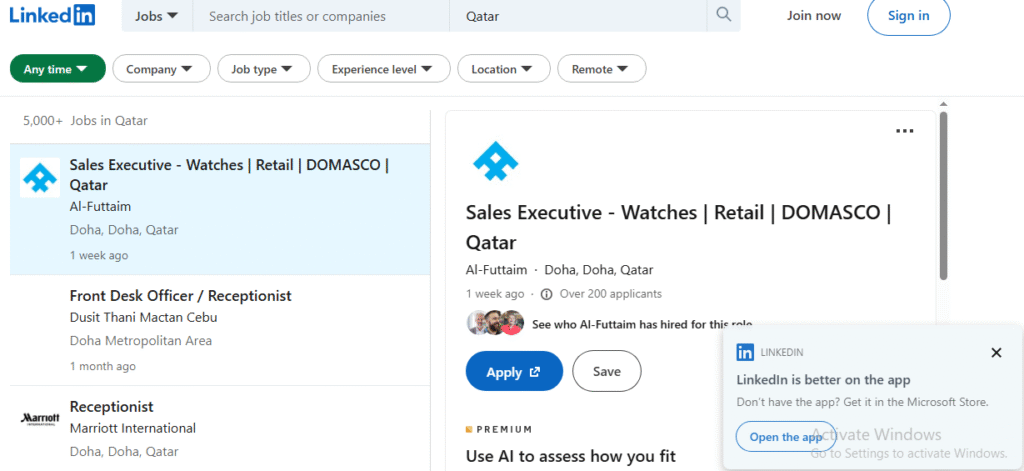Click Al-Futtaim company link in details
This screenshot has height=471, width=1024.
click(x=496, y=270)
